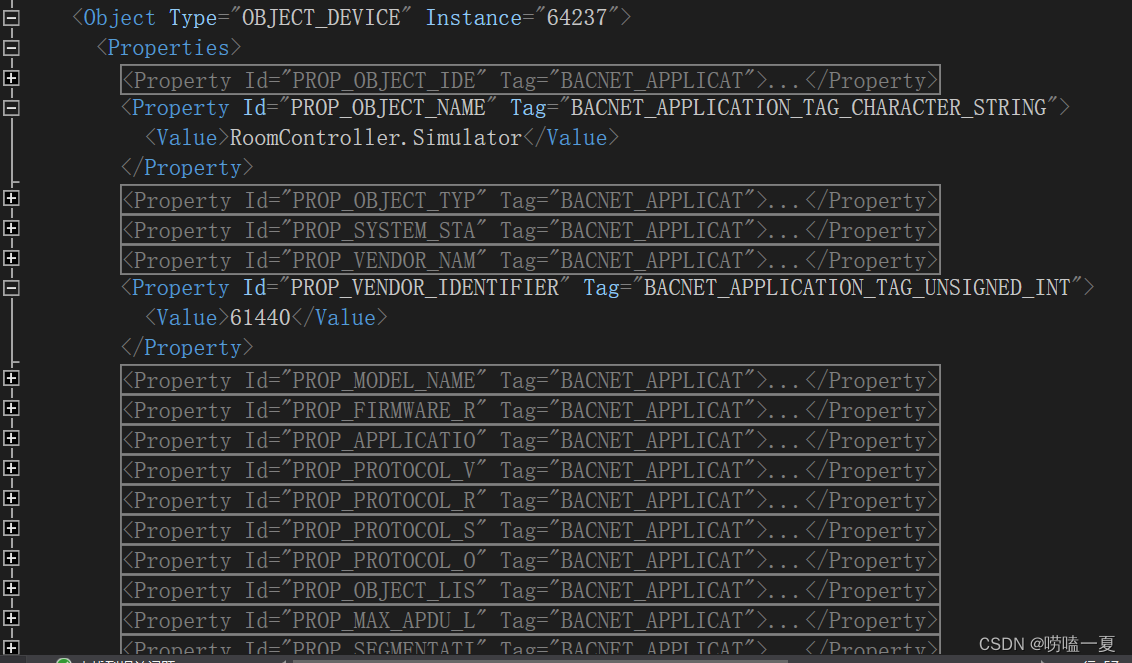Click the closing Property tag after 61440
Image resolution: width=1132 pixels, height=663 pixels.
tap(188, 347)
